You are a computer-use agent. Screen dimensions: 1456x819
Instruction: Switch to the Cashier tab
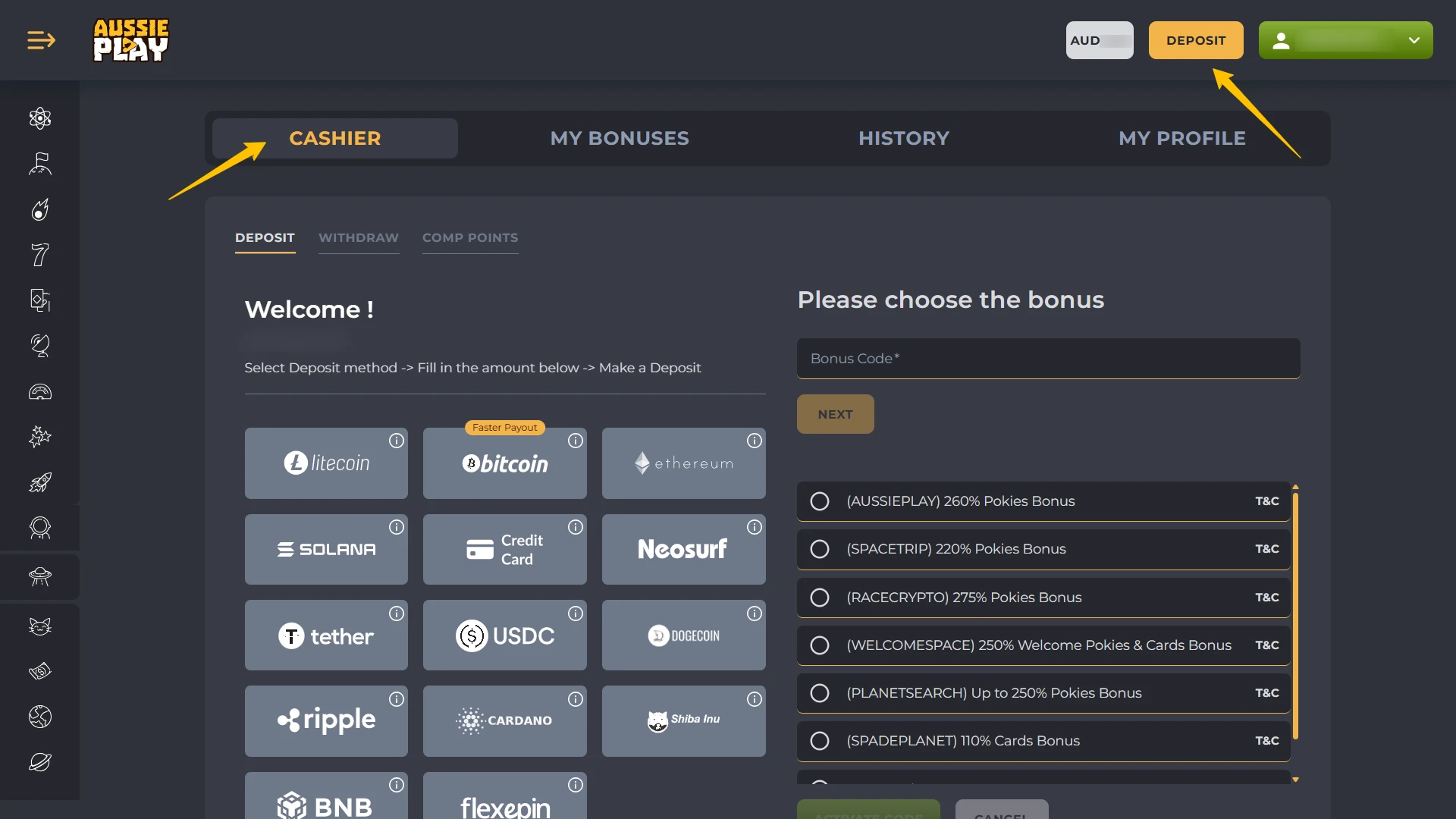point(335,138)
